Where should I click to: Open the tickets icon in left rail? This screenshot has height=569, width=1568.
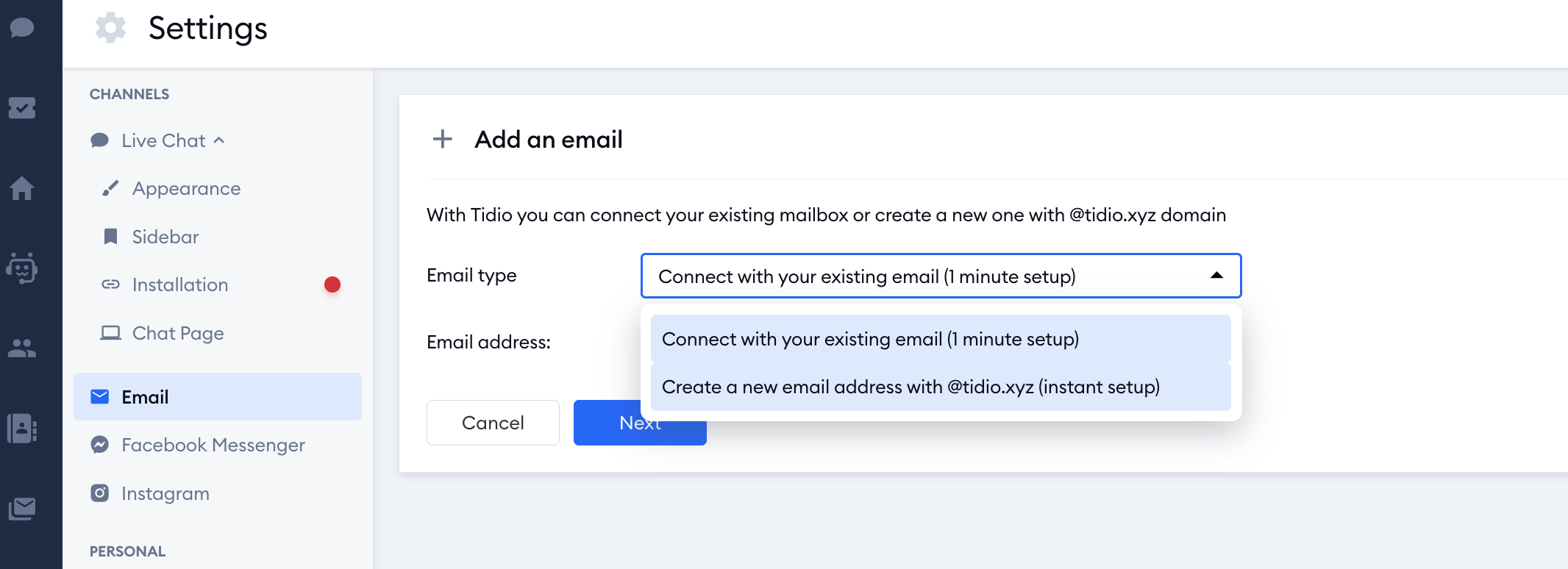pyautogui.click(x=22, y=108)
